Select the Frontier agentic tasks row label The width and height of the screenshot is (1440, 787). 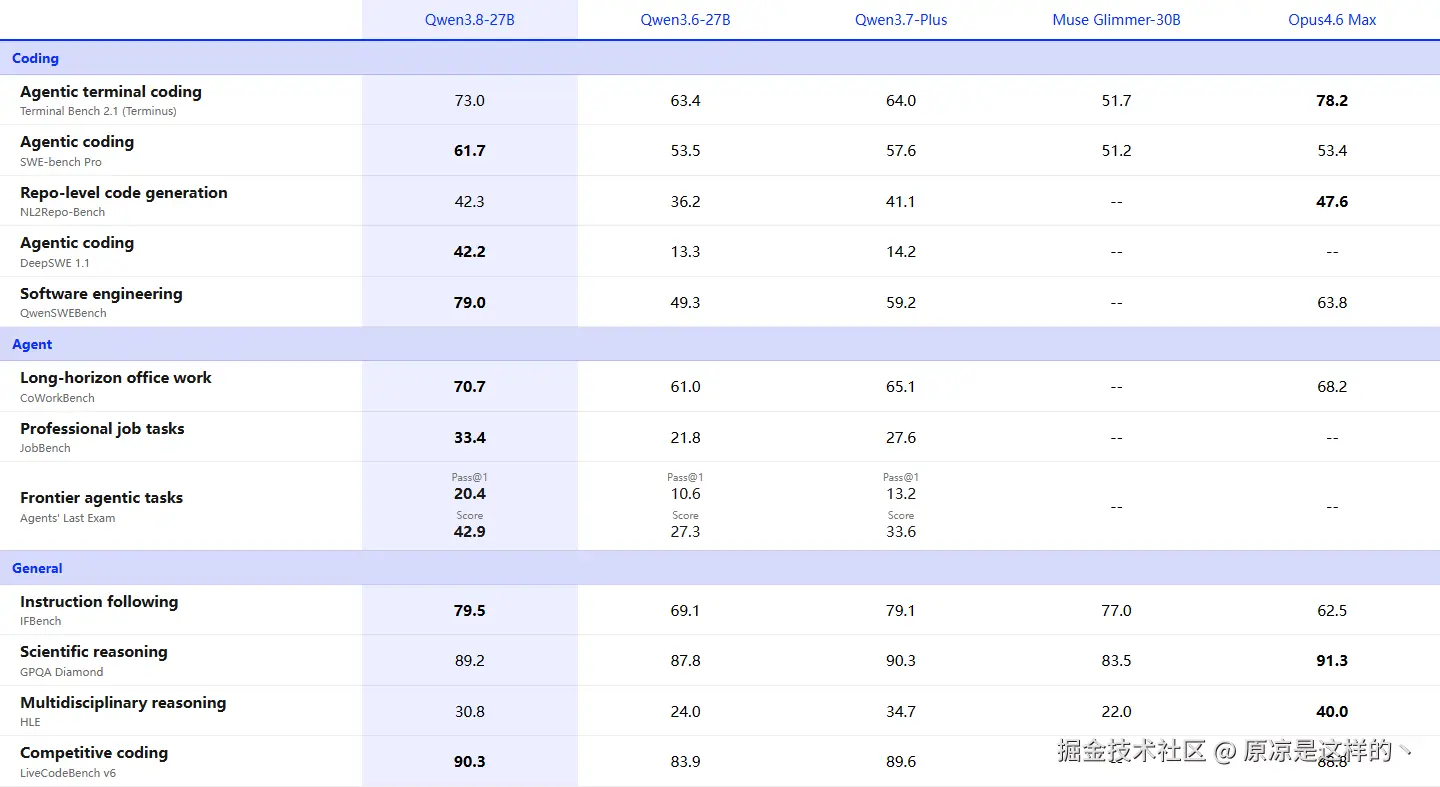pos(101,498)
